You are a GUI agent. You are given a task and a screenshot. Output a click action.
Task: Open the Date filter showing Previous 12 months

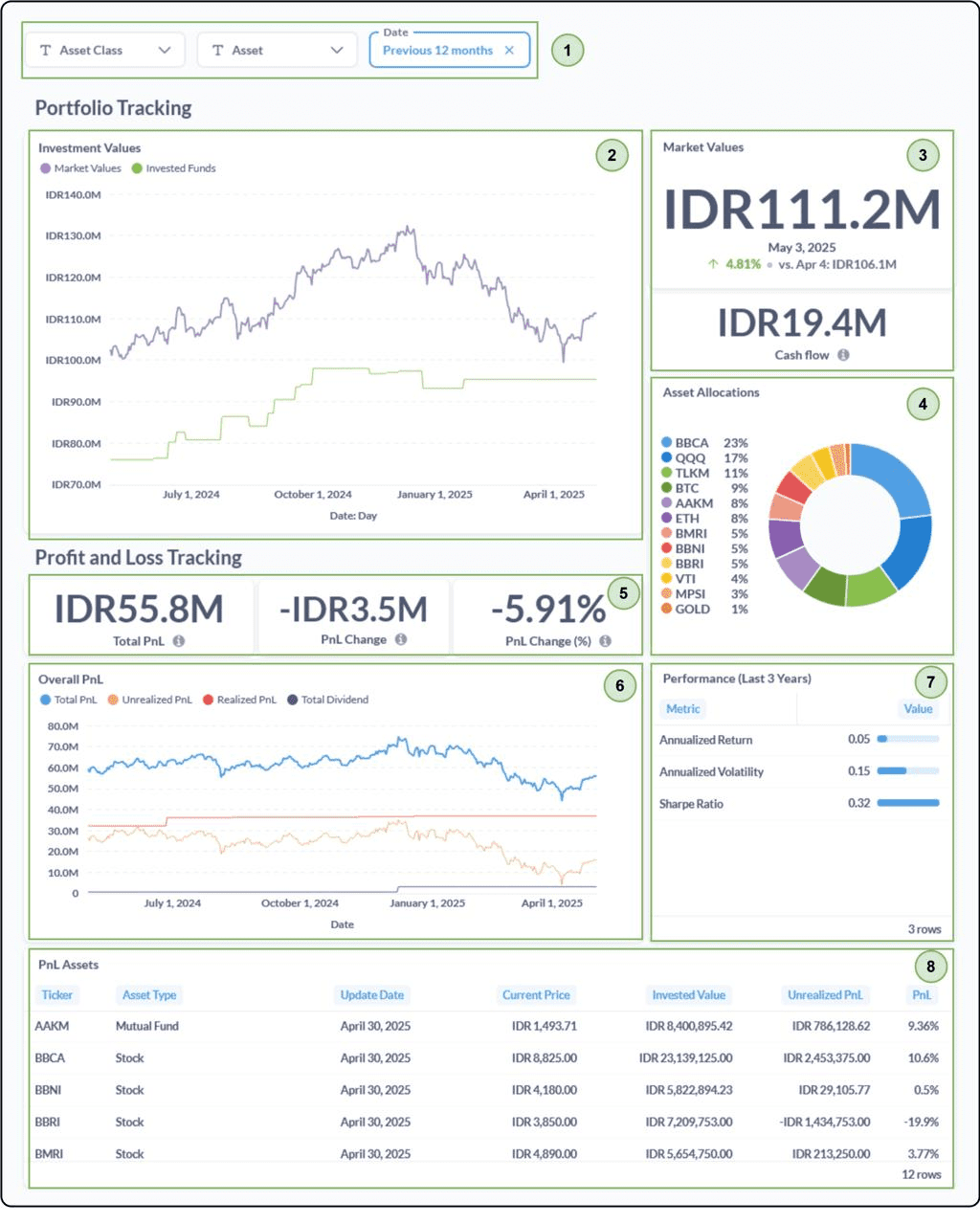449,50
